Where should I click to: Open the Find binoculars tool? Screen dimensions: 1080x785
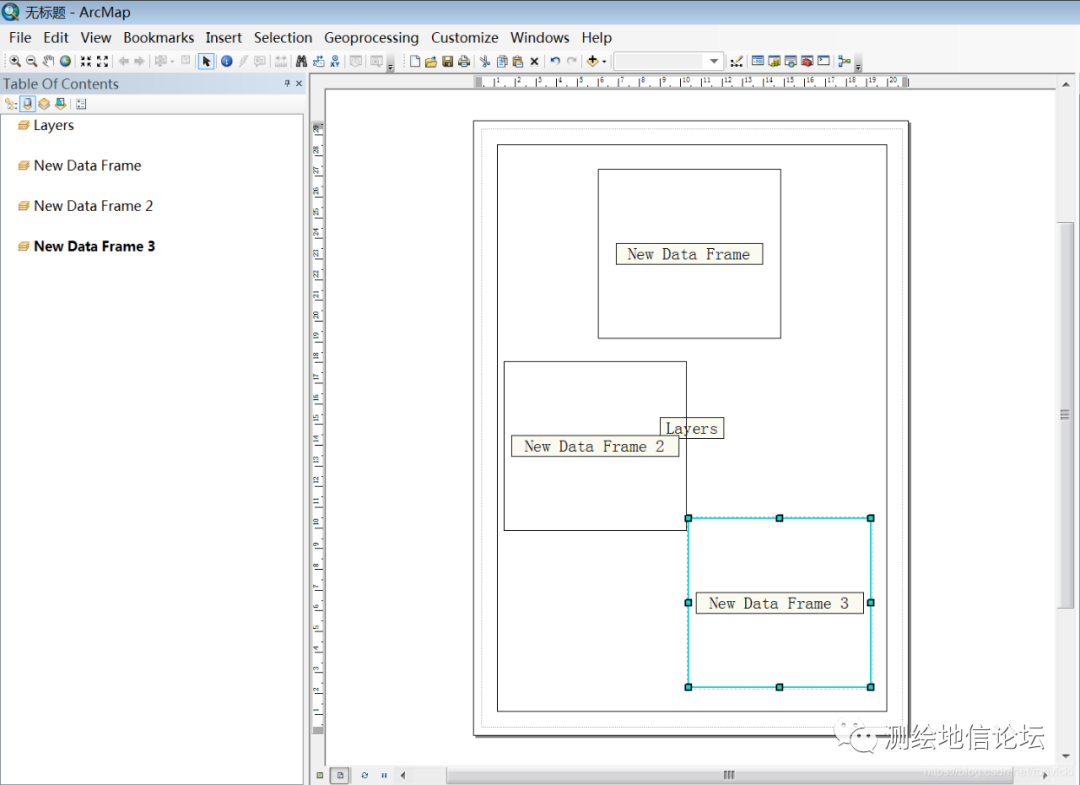pos(301,62)
